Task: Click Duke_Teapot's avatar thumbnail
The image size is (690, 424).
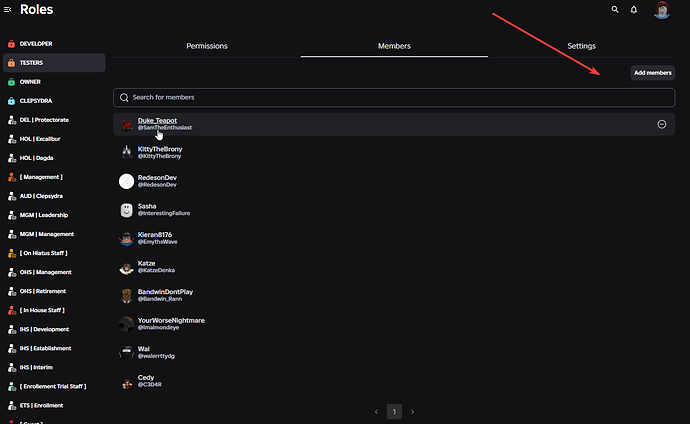Action: 126,124
